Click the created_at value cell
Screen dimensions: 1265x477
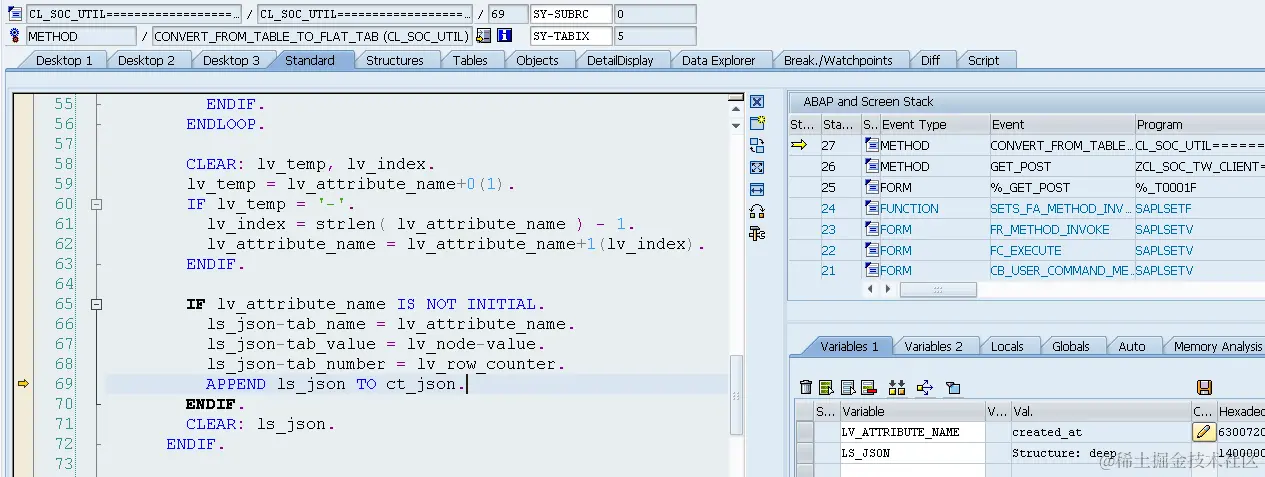(x=1099, y=432)
